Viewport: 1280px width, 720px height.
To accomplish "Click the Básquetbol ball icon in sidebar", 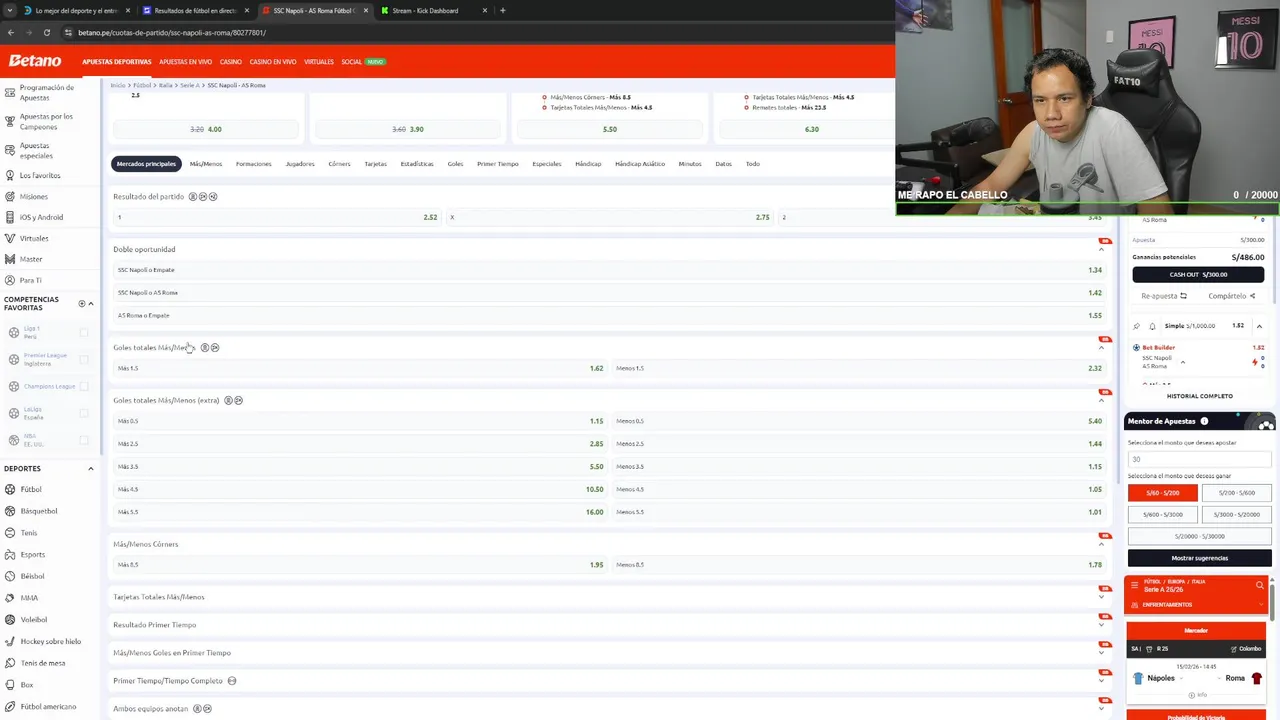I will coord(10,511).
